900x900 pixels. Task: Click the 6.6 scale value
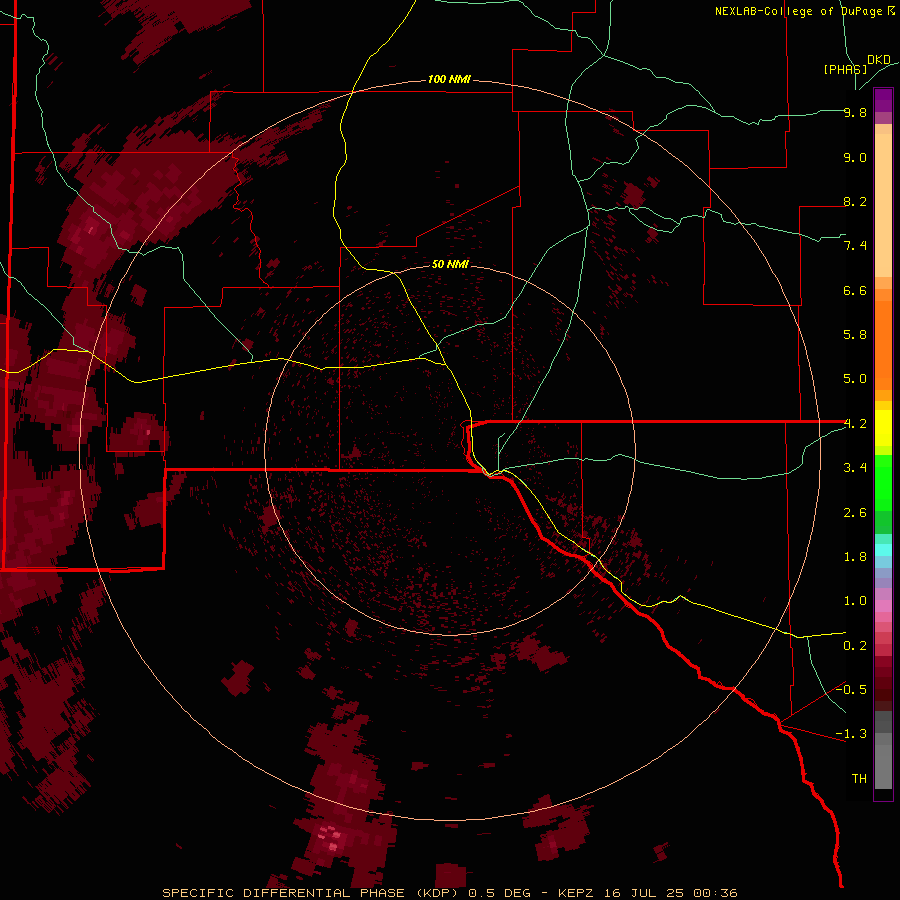click(x=855, y=290)
